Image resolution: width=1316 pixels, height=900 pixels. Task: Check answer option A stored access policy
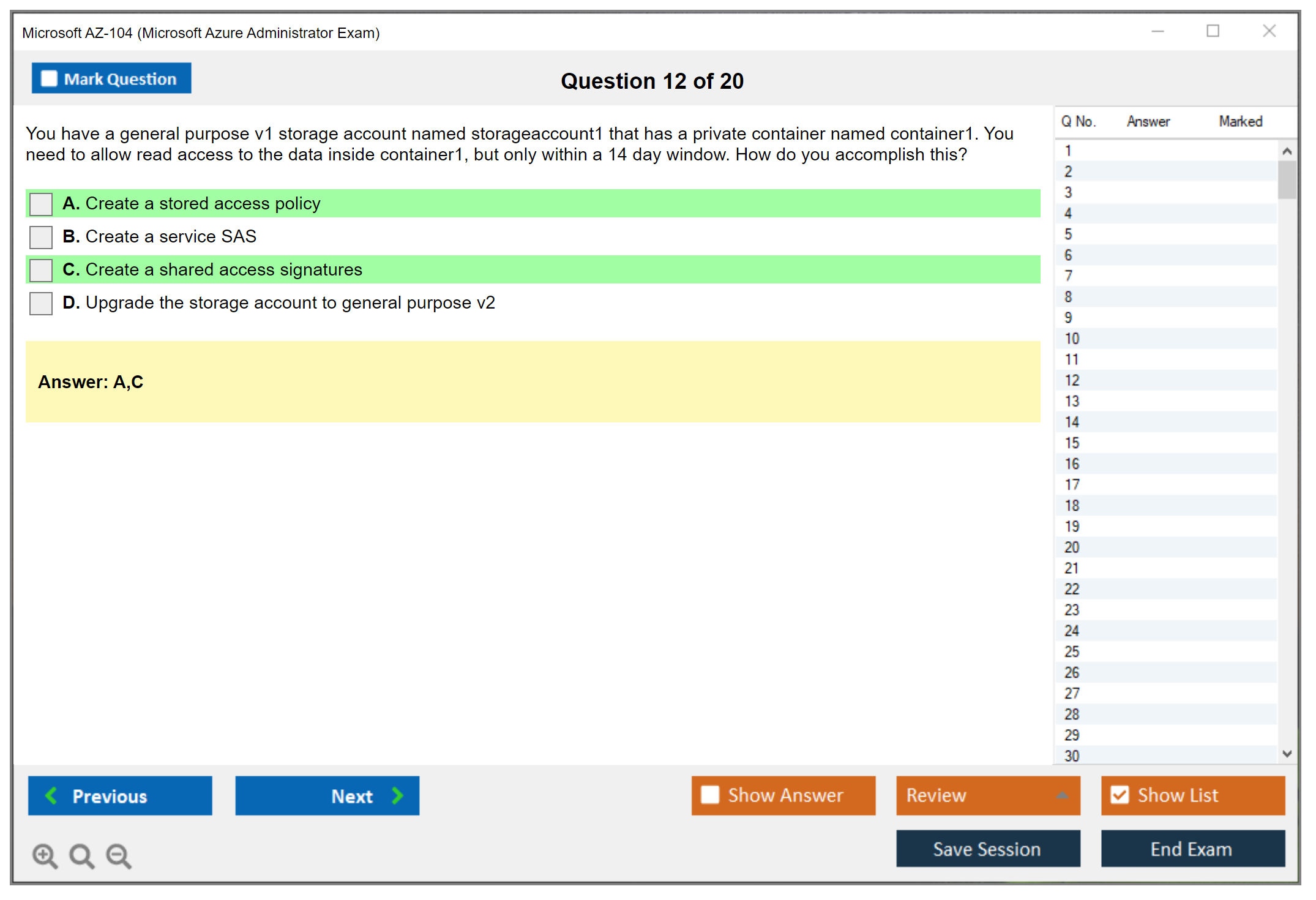point(41,204)
